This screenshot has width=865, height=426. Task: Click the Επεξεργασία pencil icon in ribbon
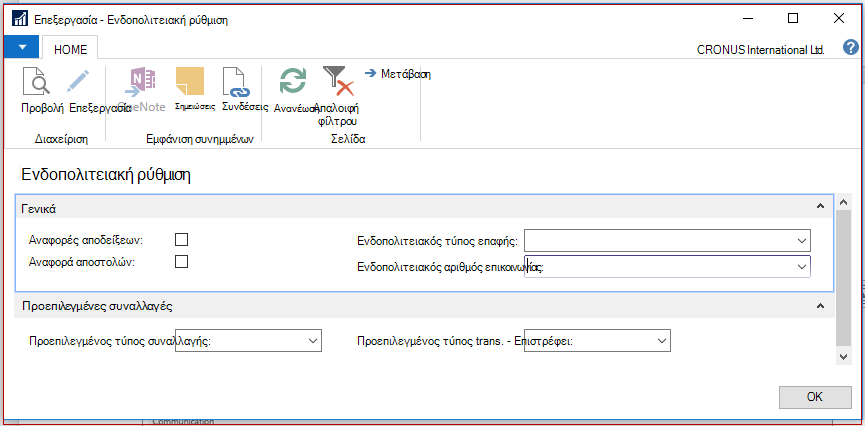pos(78,81)
